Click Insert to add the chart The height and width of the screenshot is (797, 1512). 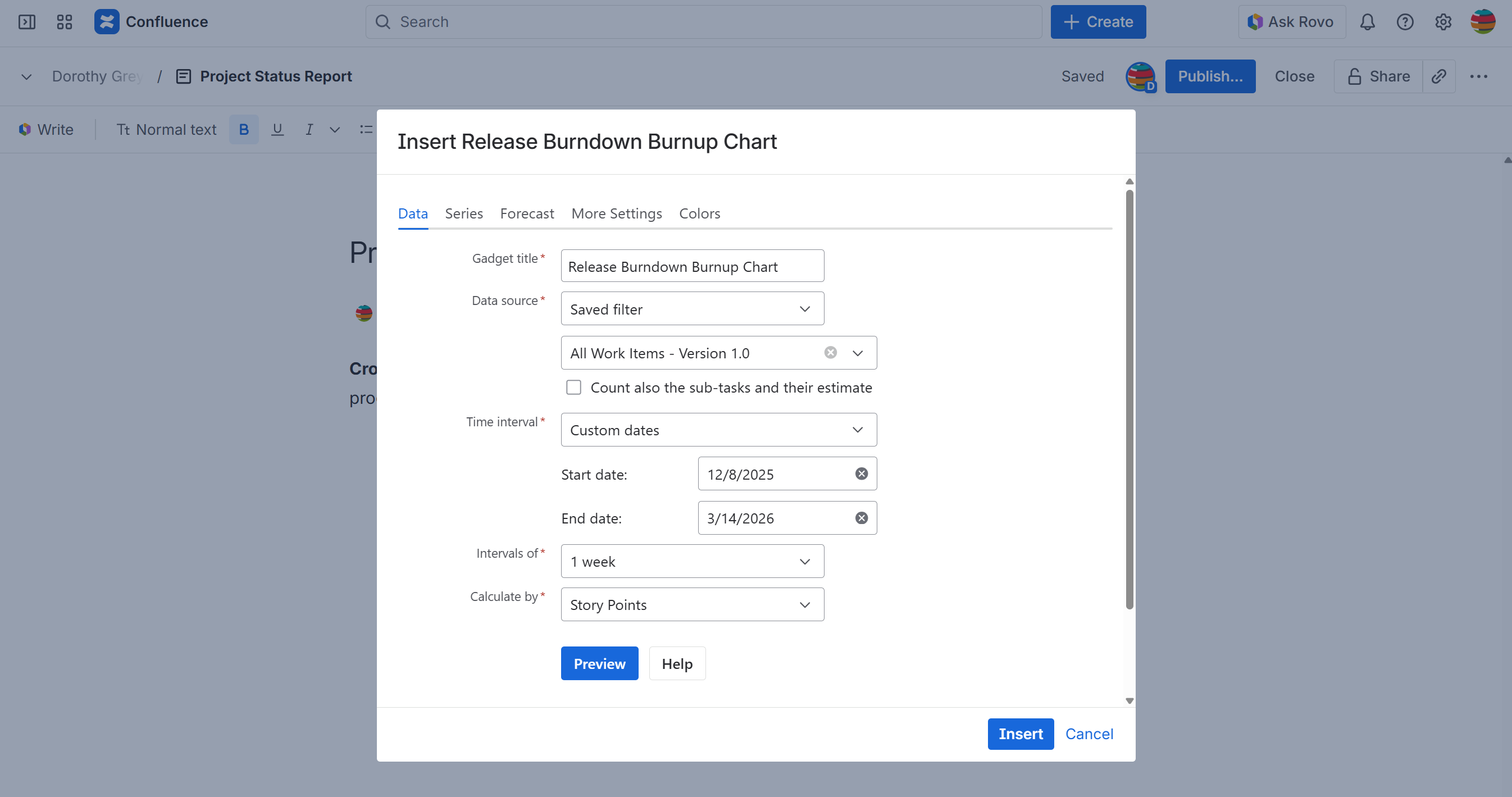pos(1021,734)
